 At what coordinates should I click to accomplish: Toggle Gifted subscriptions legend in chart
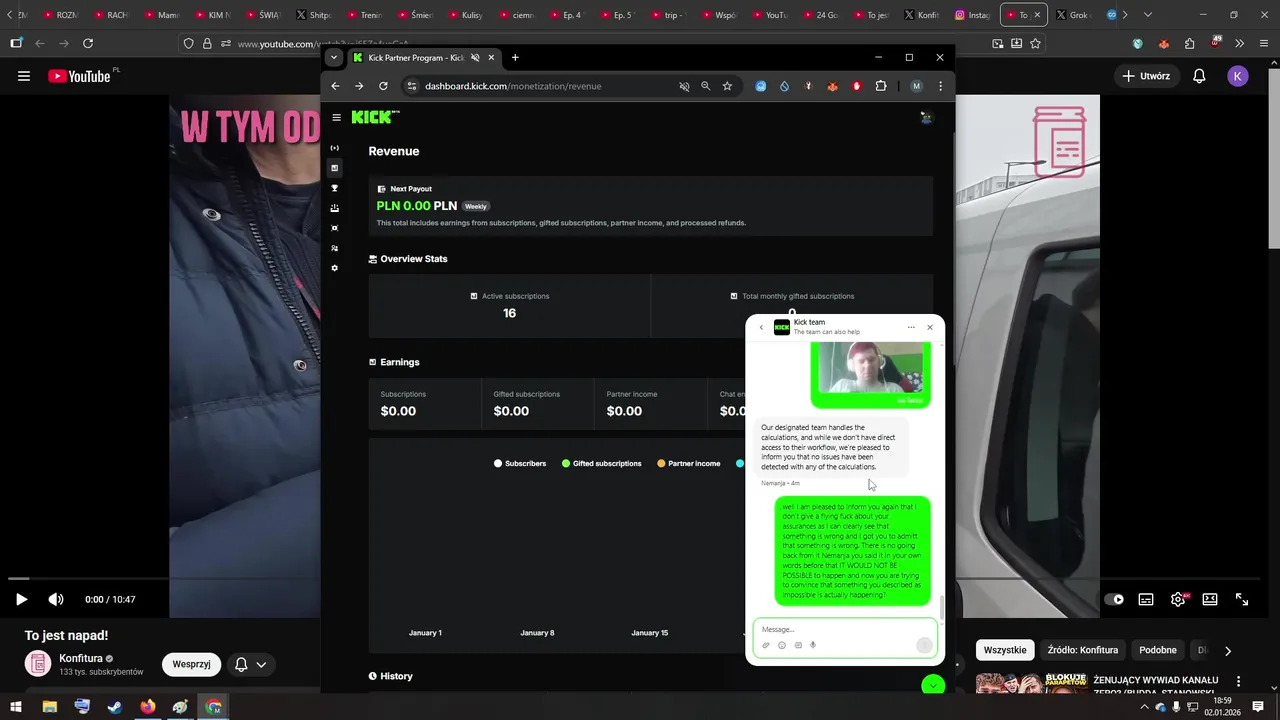click(602, 463)
